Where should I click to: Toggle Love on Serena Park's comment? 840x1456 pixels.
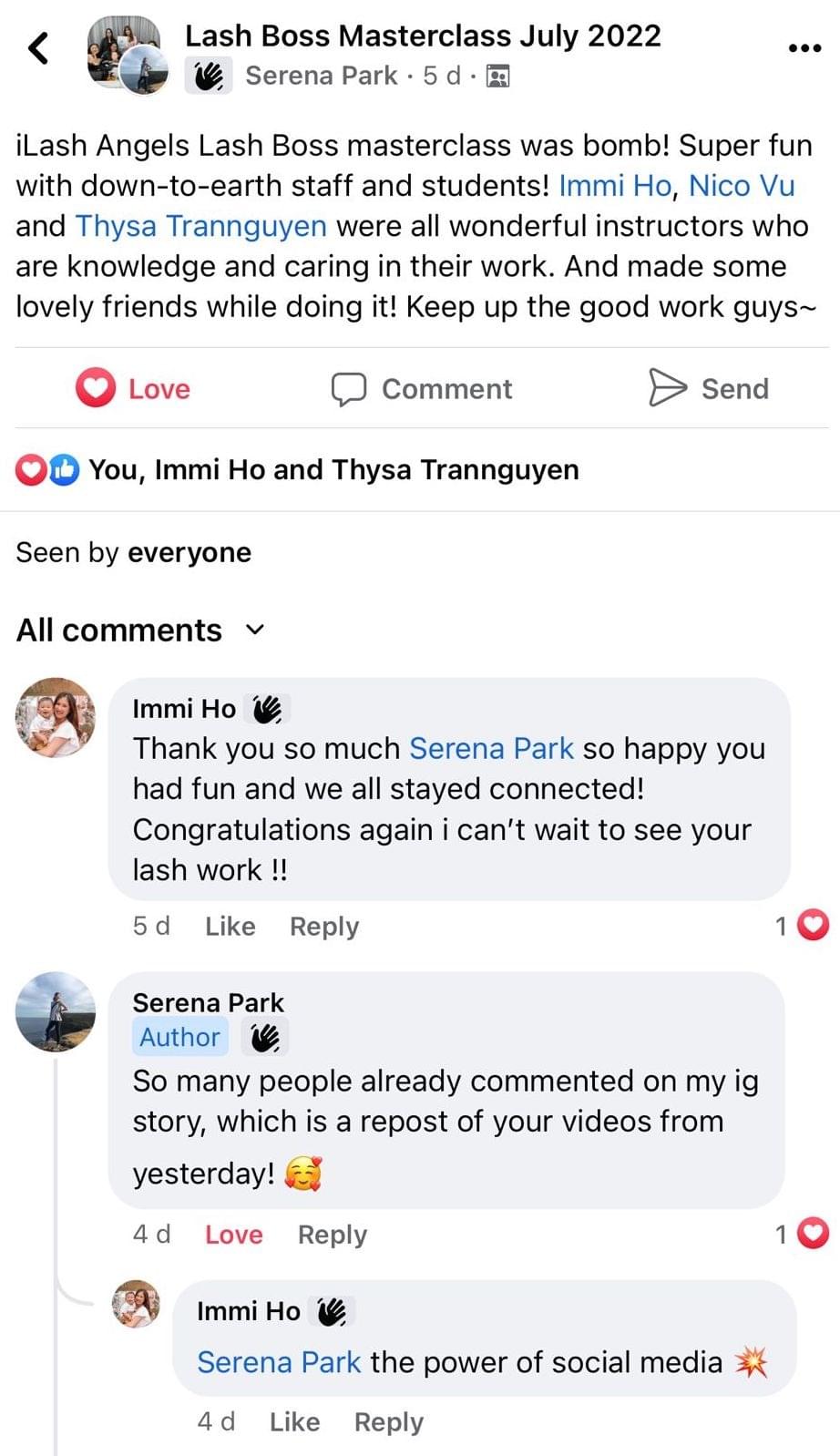click(233, 1234)
